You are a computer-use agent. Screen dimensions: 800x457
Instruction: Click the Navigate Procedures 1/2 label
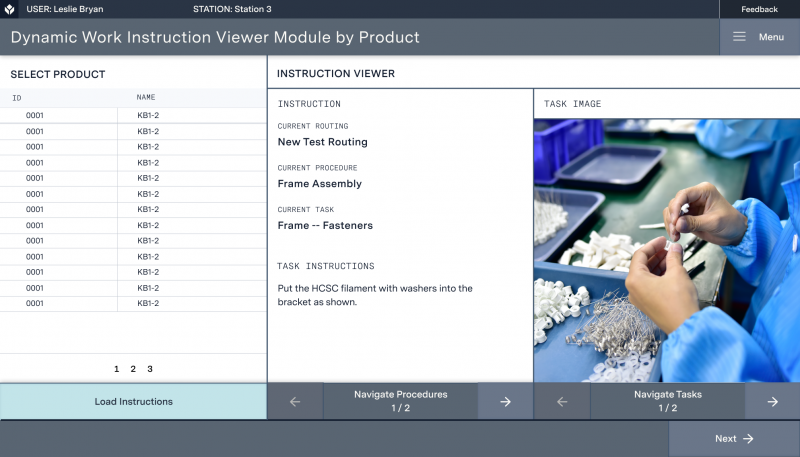(x=400, y=401)
